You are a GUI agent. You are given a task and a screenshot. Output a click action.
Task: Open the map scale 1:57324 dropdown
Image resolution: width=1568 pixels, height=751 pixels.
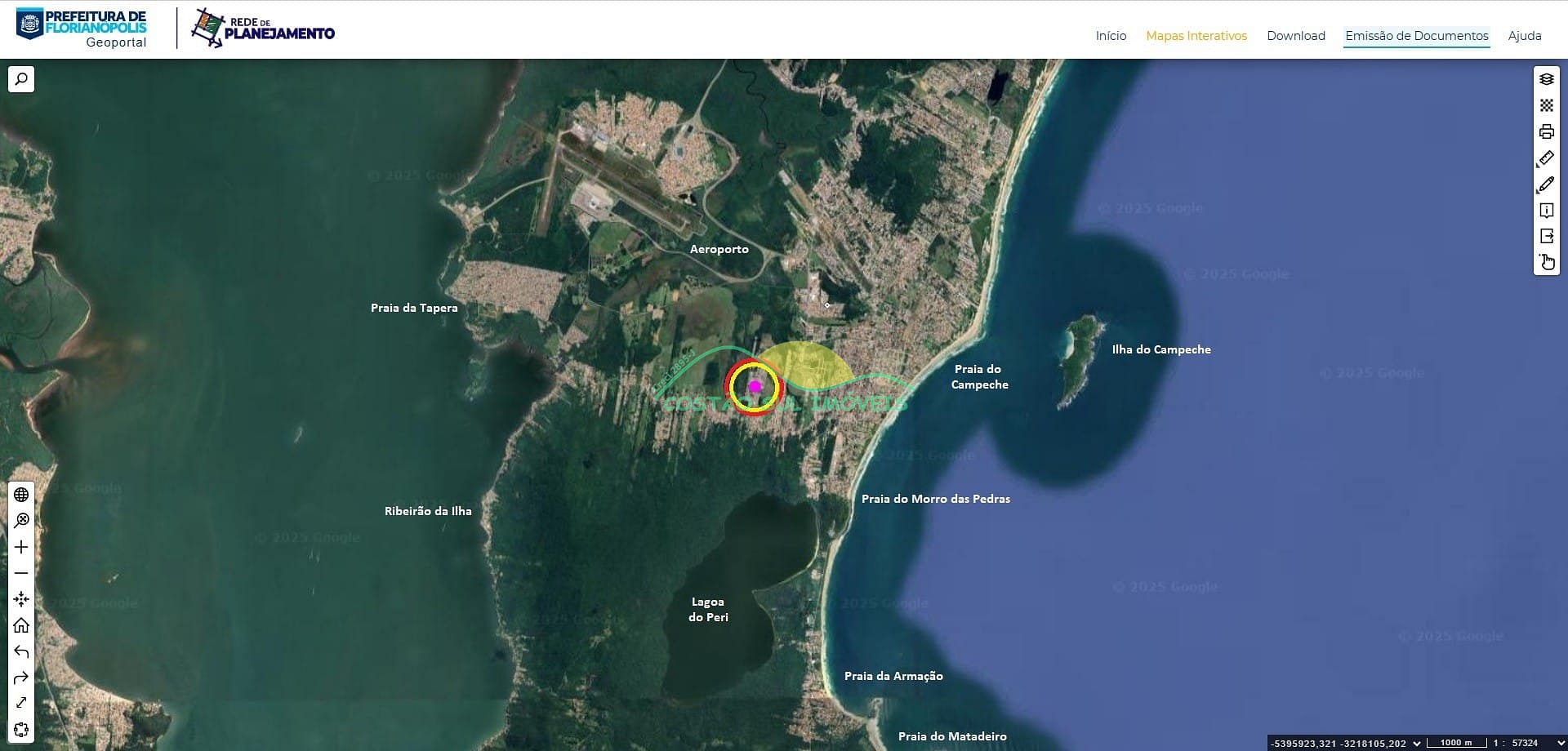[1561, 743]
